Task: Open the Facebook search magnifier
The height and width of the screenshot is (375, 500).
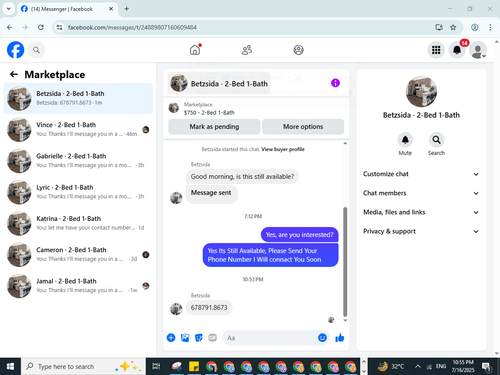Action: point(36,50)
